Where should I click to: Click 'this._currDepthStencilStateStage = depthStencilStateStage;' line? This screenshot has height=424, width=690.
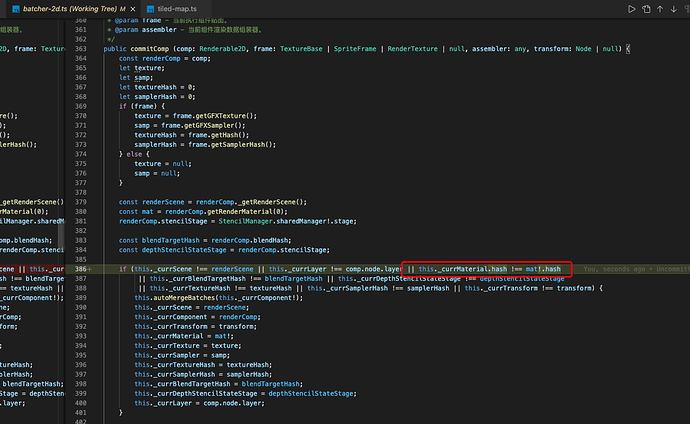[245, 394]
